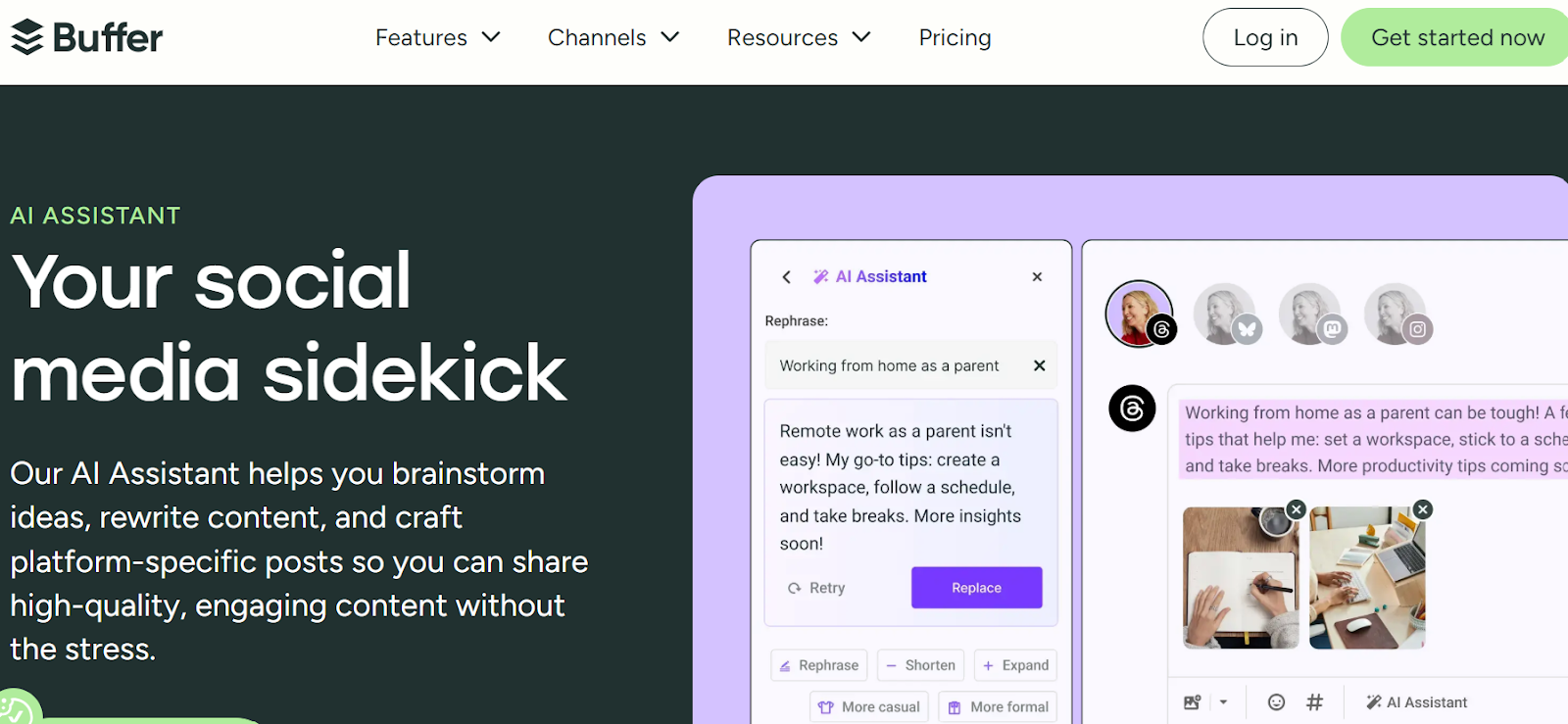Click Get started now button

[x=1456, y=37]
